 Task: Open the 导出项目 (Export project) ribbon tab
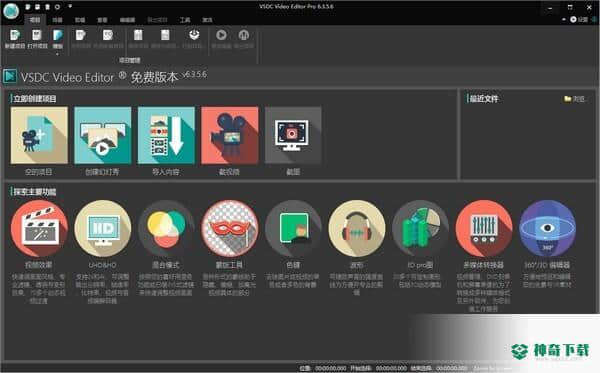coord(157,20)
